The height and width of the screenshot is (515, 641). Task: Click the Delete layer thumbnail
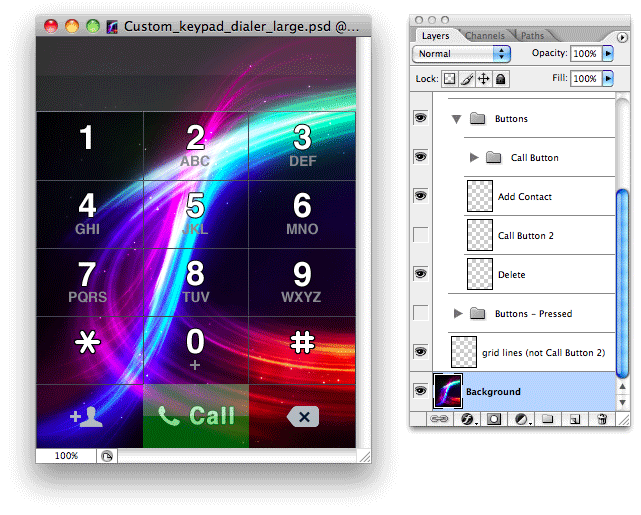480,274
